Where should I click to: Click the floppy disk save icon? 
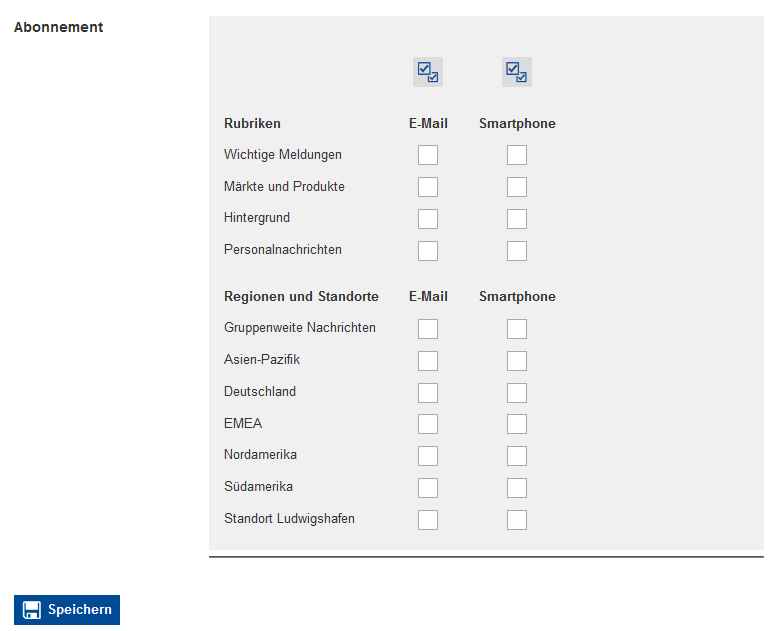click(32, 610)
